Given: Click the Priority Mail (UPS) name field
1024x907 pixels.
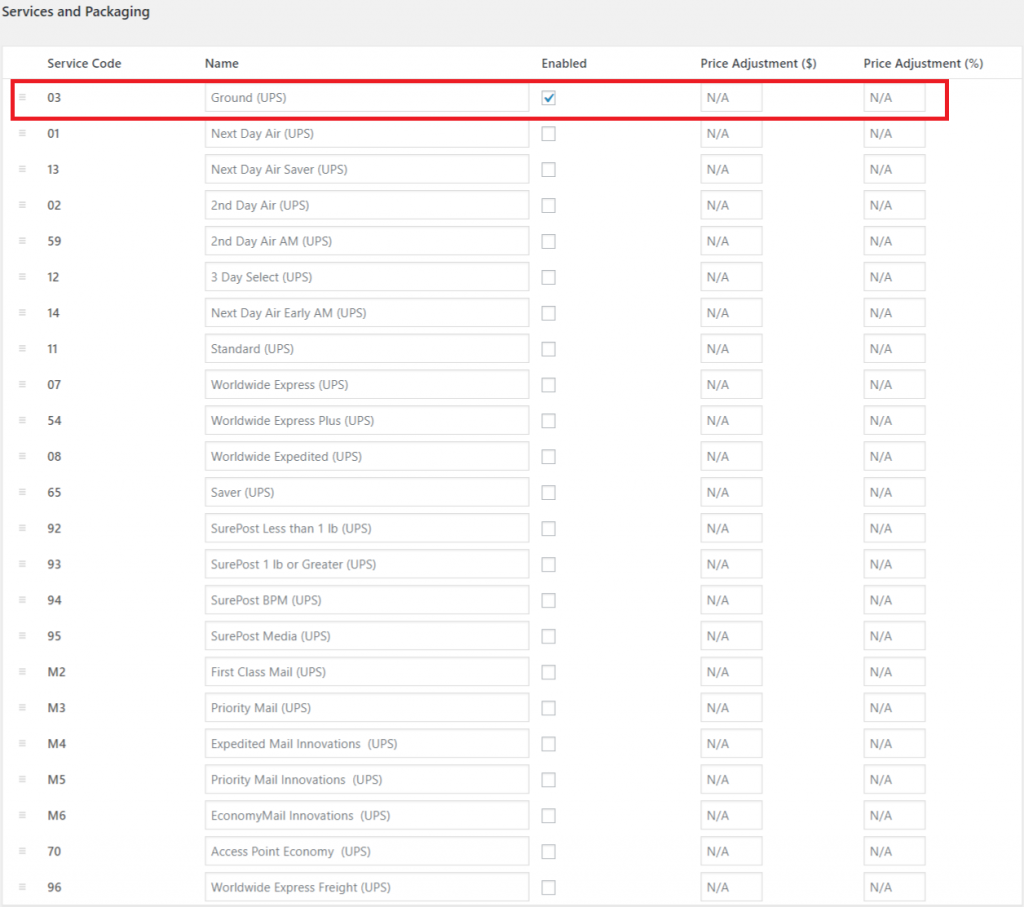Looking at the screenshot, I should click(x=366, y=708).
